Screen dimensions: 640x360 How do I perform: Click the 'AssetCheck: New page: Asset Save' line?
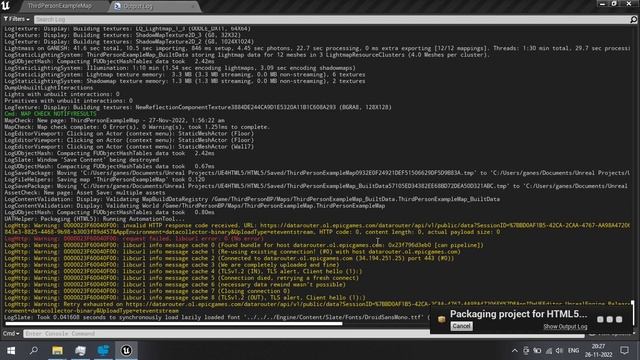point(84,193)
